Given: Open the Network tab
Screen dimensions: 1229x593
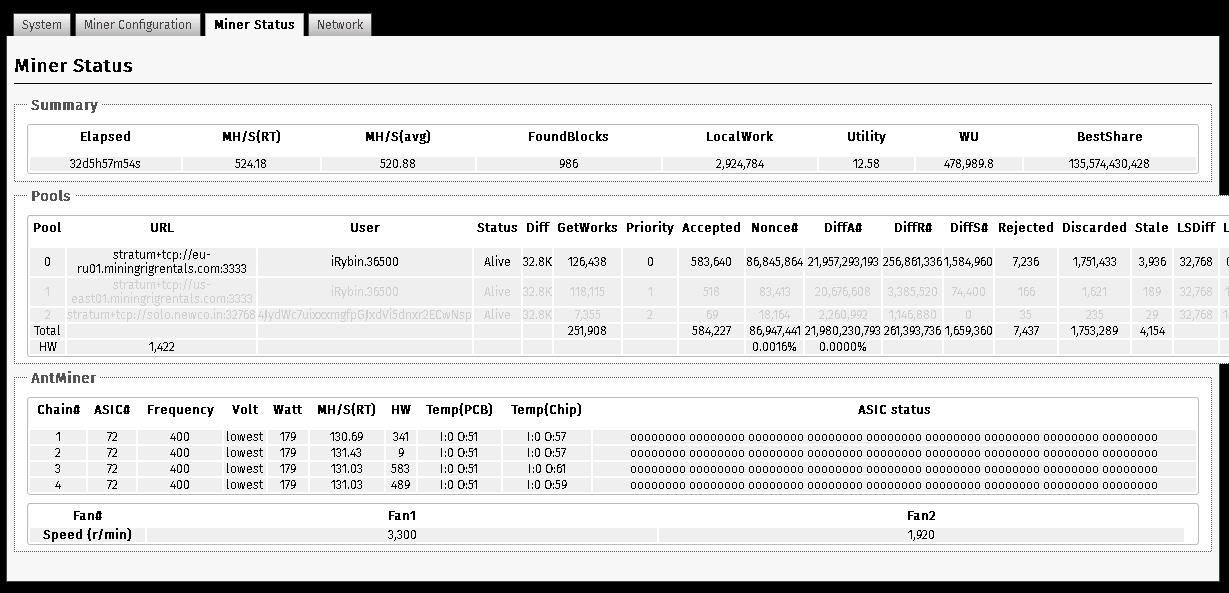Looking at the screenshot, I should pyautogui.click(x=340, y=25).
